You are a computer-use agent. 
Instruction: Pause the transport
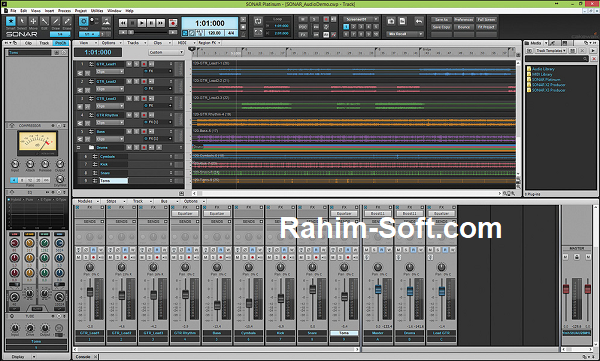tap(151, 23)
